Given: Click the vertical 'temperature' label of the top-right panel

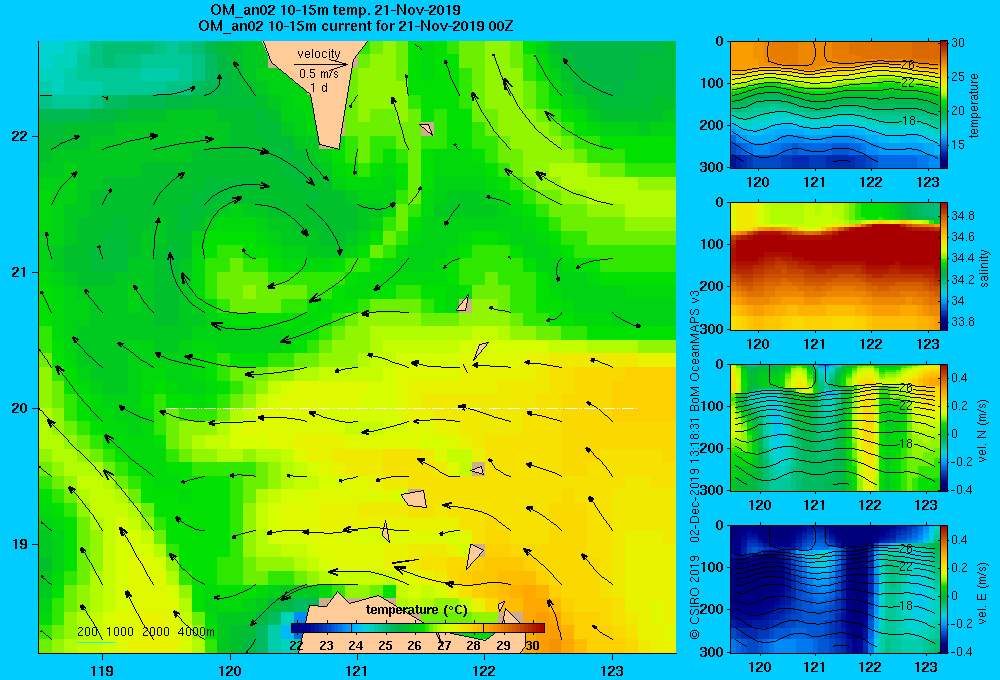Looking at the screenshot, I should point(974,105).
